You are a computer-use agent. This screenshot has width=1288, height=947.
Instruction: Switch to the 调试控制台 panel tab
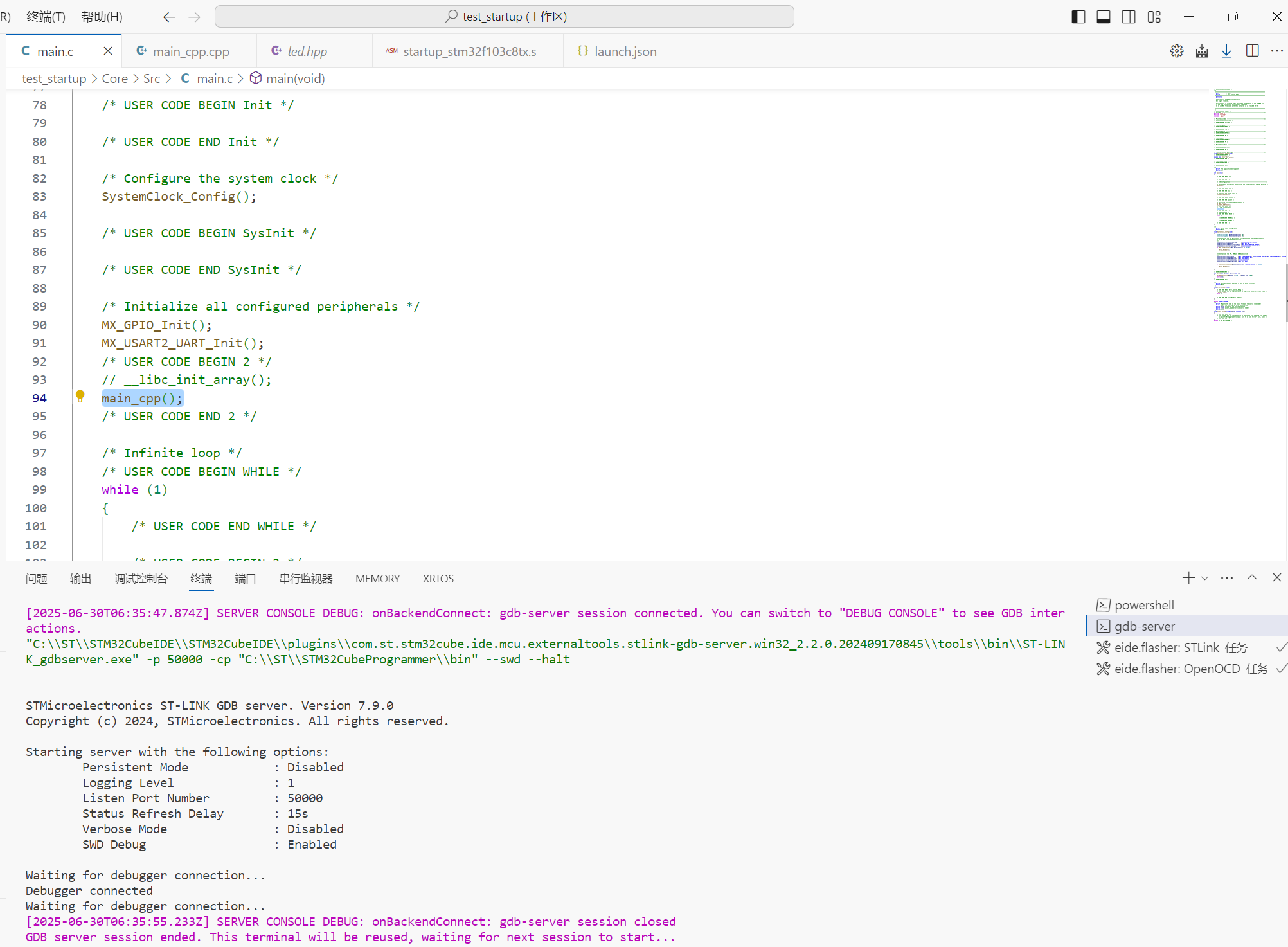coord(141,579)
